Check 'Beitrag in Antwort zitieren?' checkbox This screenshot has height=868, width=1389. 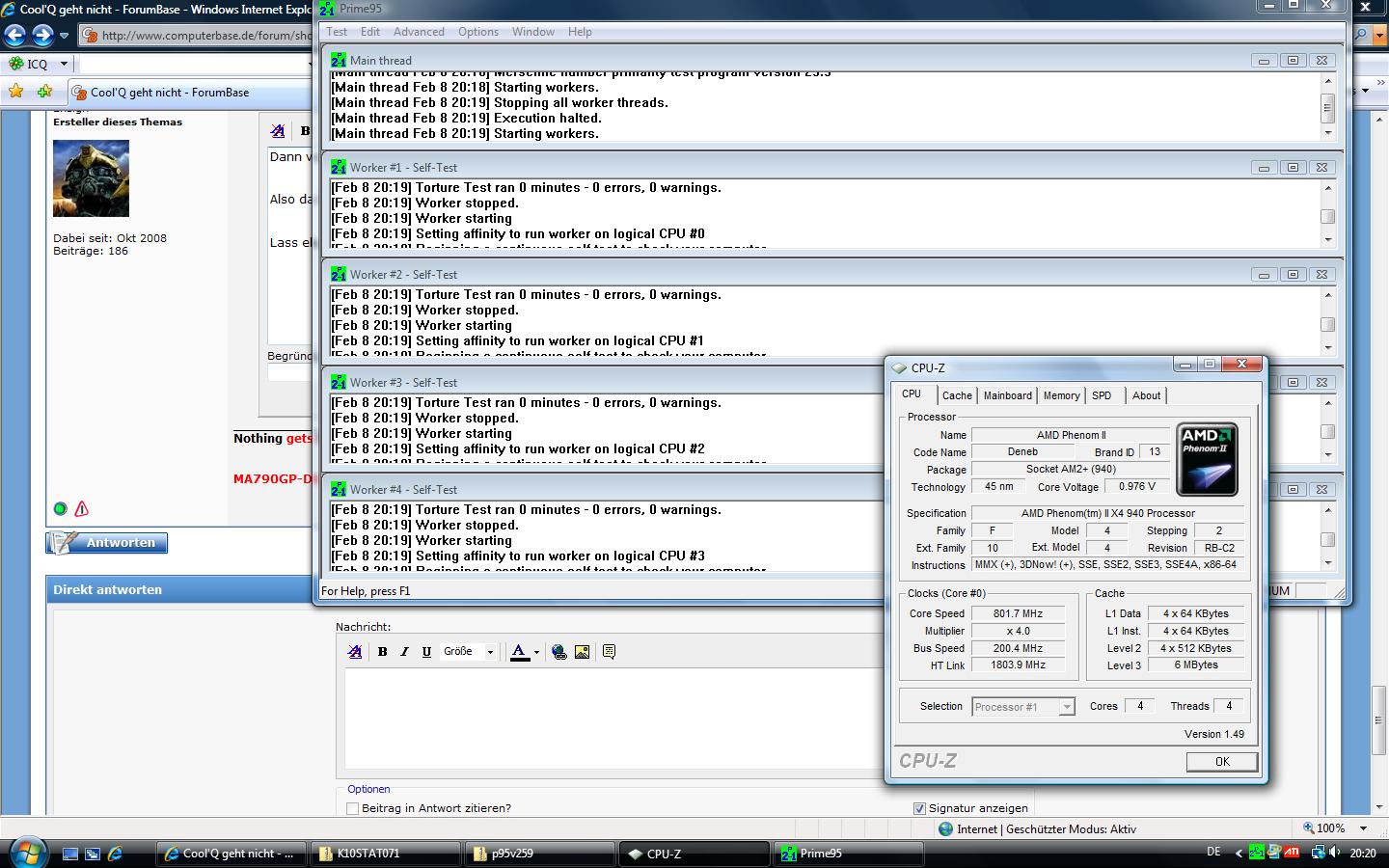352,808
